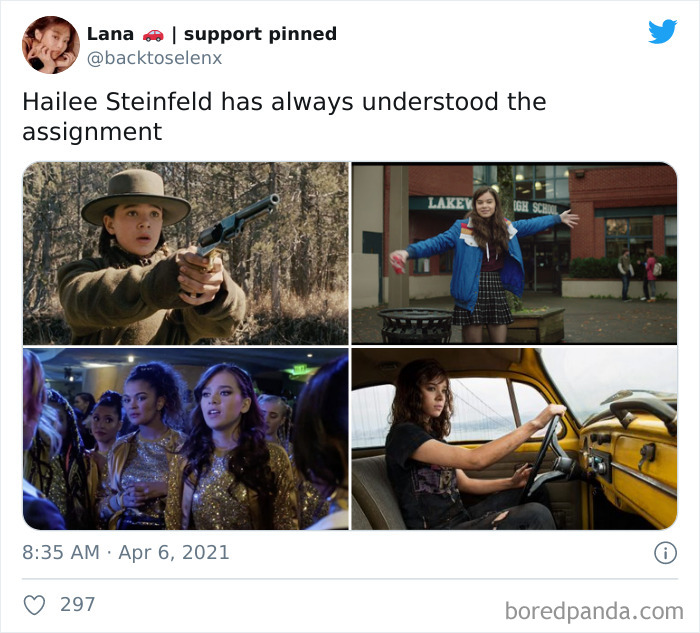This screenshot has height=633, width=700.
Task: Open the circled info icon
Action: (665, 553)
